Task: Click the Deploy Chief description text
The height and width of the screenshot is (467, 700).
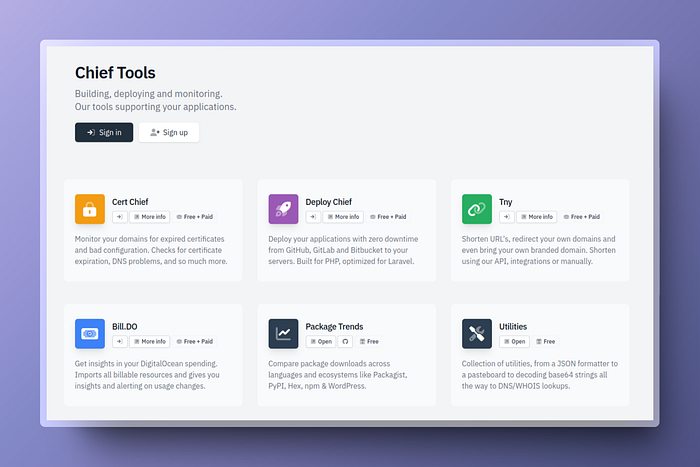Action: pos(343,250)
